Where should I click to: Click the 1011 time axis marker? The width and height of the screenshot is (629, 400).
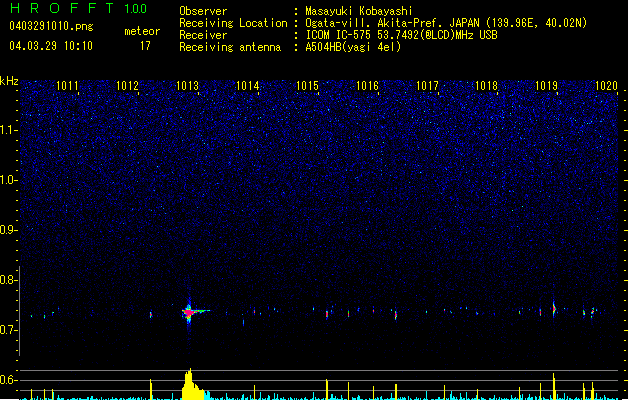(x=67, y=86)
